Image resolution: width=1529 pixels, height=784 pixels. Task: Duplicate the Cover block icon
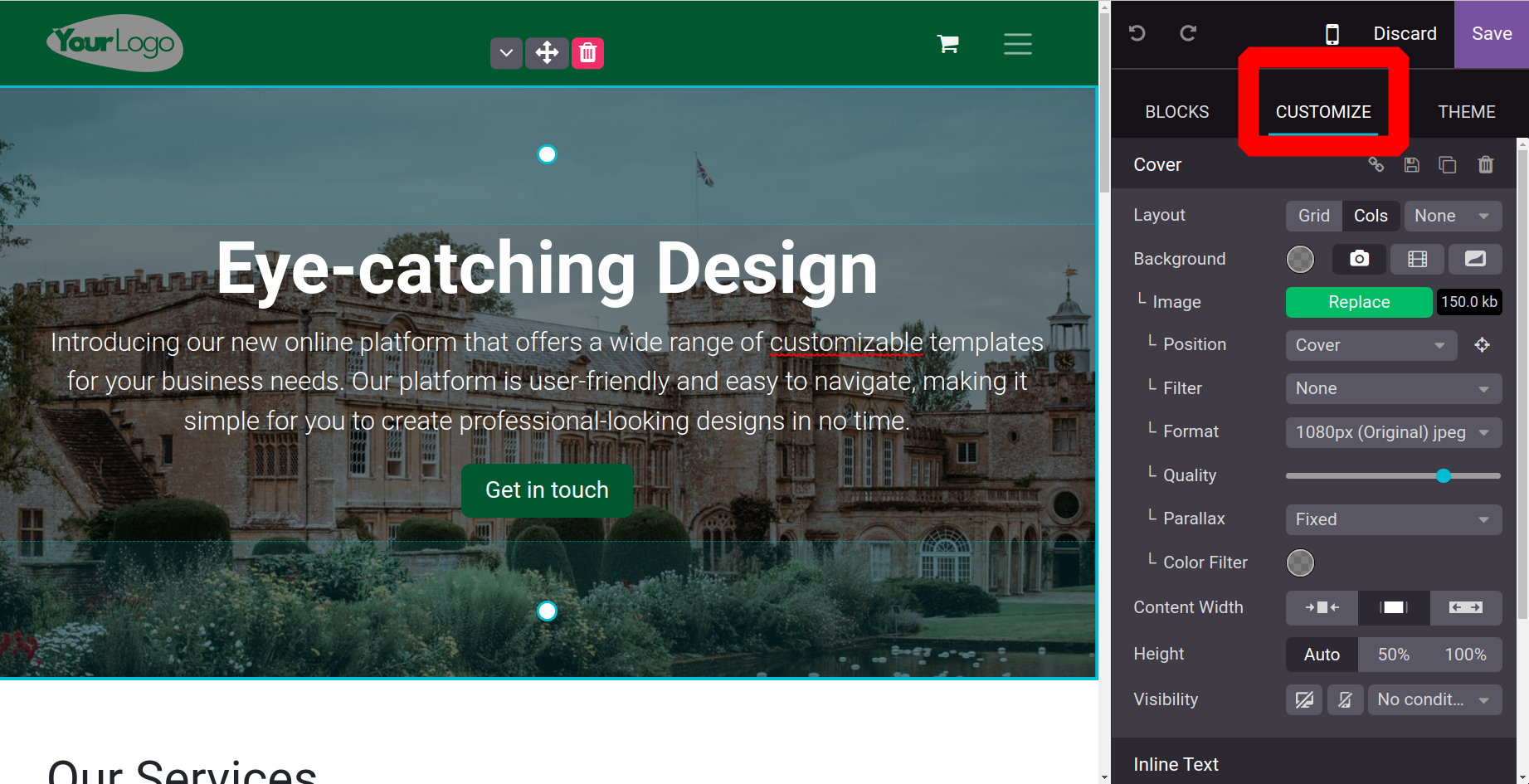[x=1448, y=165]
